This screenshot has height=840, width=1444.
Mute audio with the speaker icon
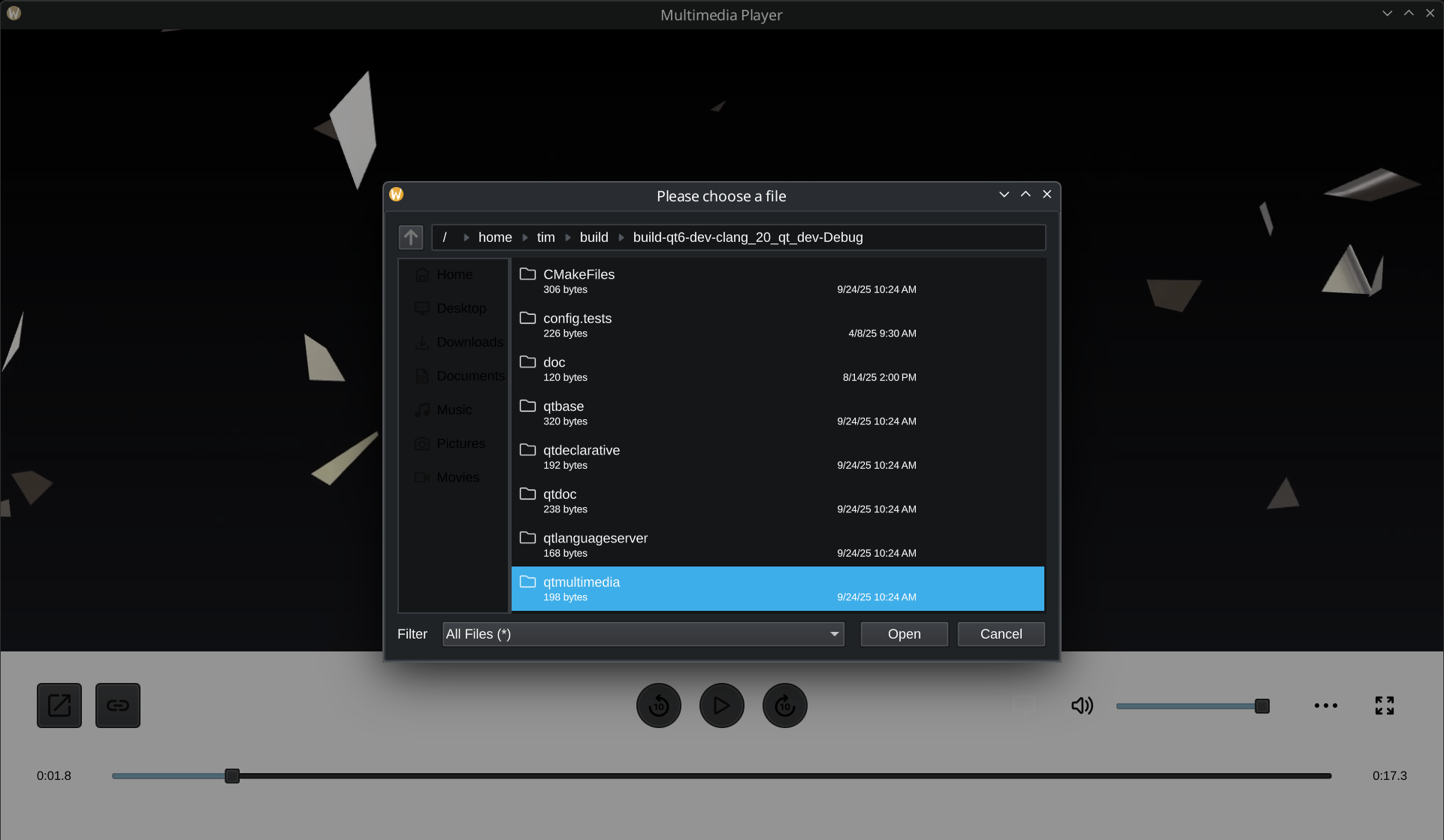click(1082, 706)
